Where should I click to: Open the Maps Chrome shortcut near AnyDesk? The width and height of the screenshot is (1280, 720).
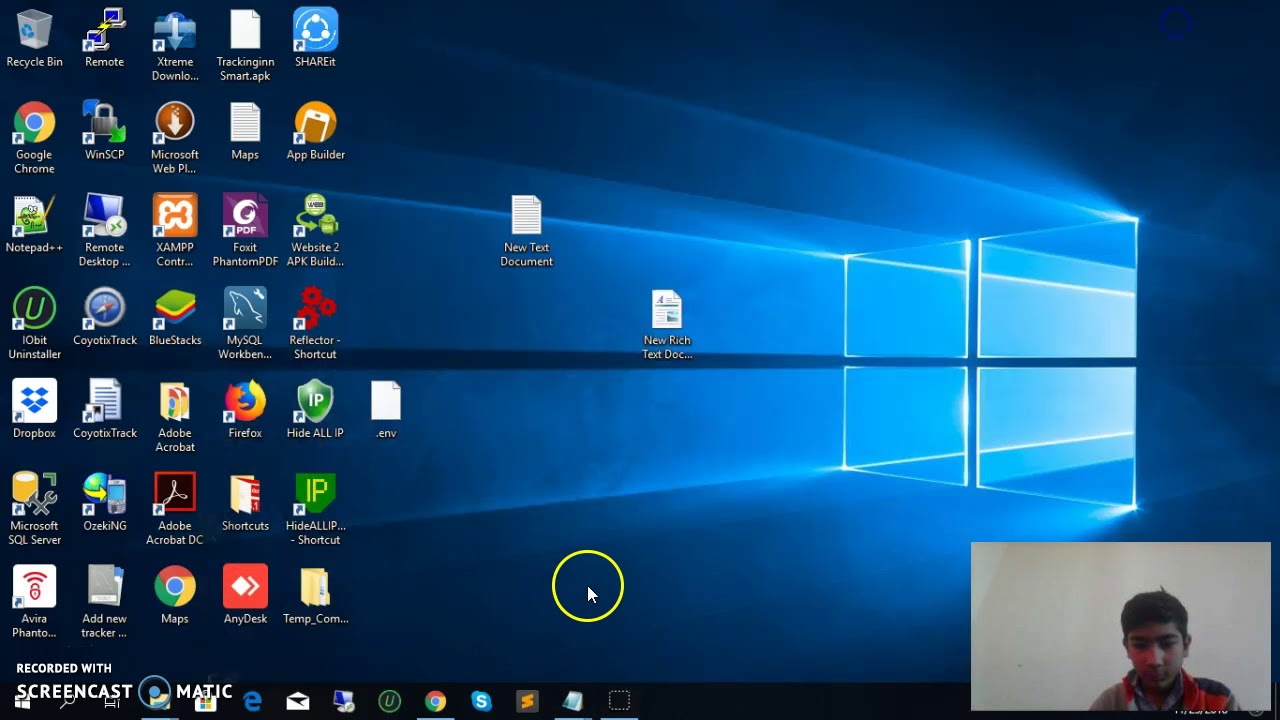click(x=175, y=596)
